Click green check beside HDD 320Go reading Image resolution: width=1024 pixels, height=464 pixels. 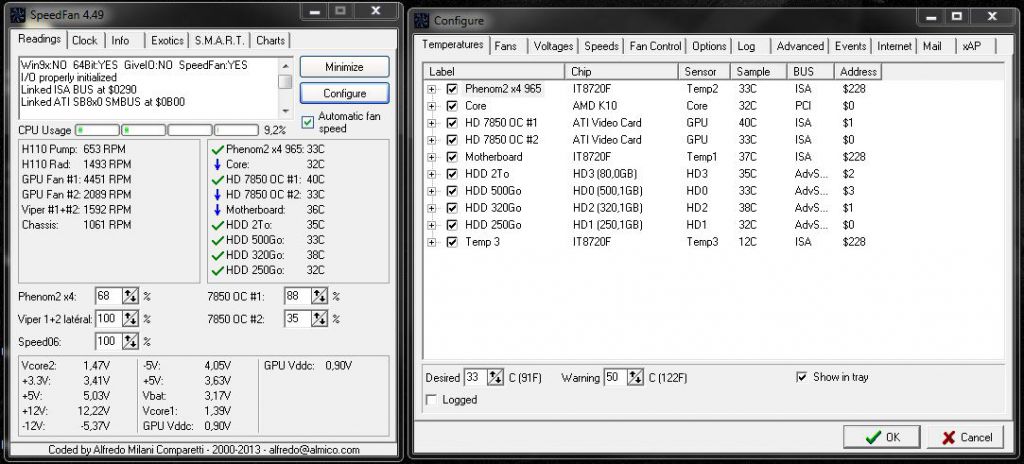click(x=218, y=255)
